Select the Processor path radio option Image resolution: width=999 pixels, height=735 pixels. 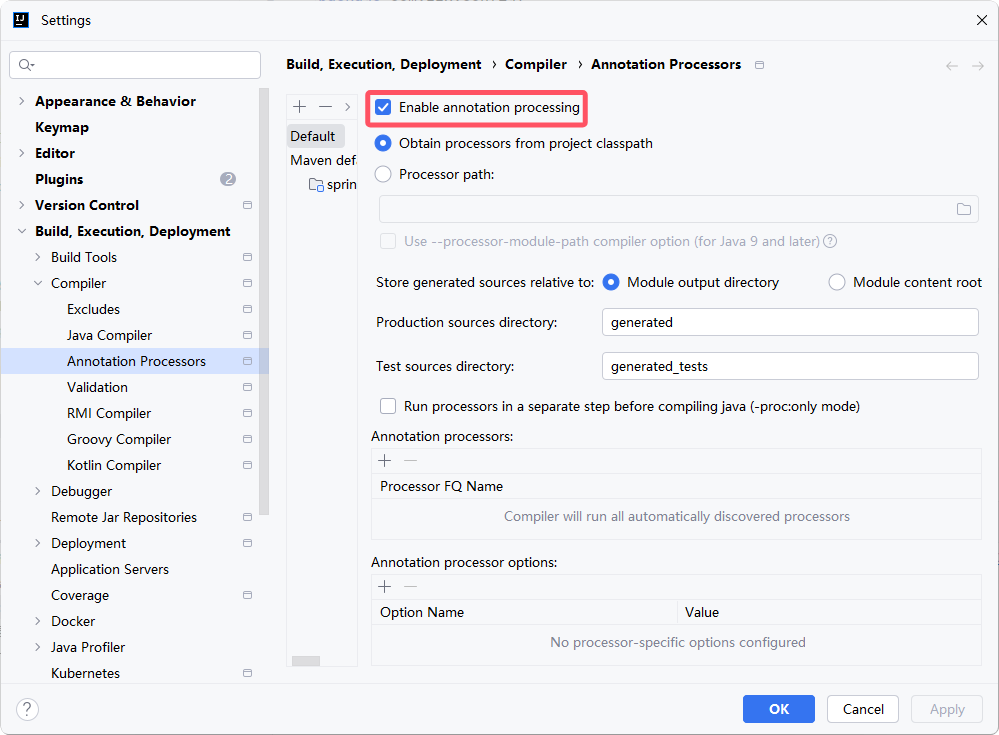tap(383, 175)
